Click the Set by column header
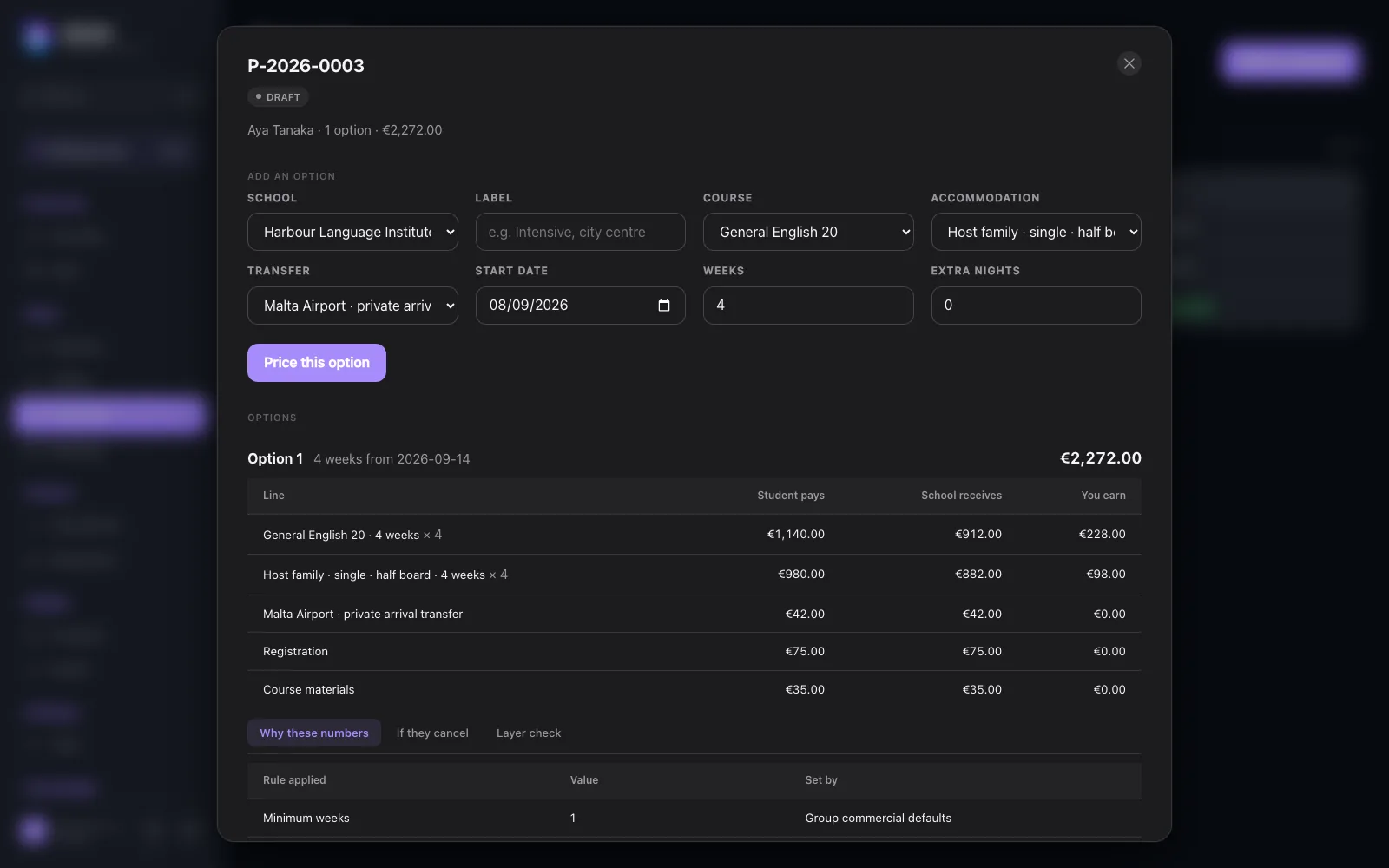This screenshot has width=1389, height=868. click(821, 779)
